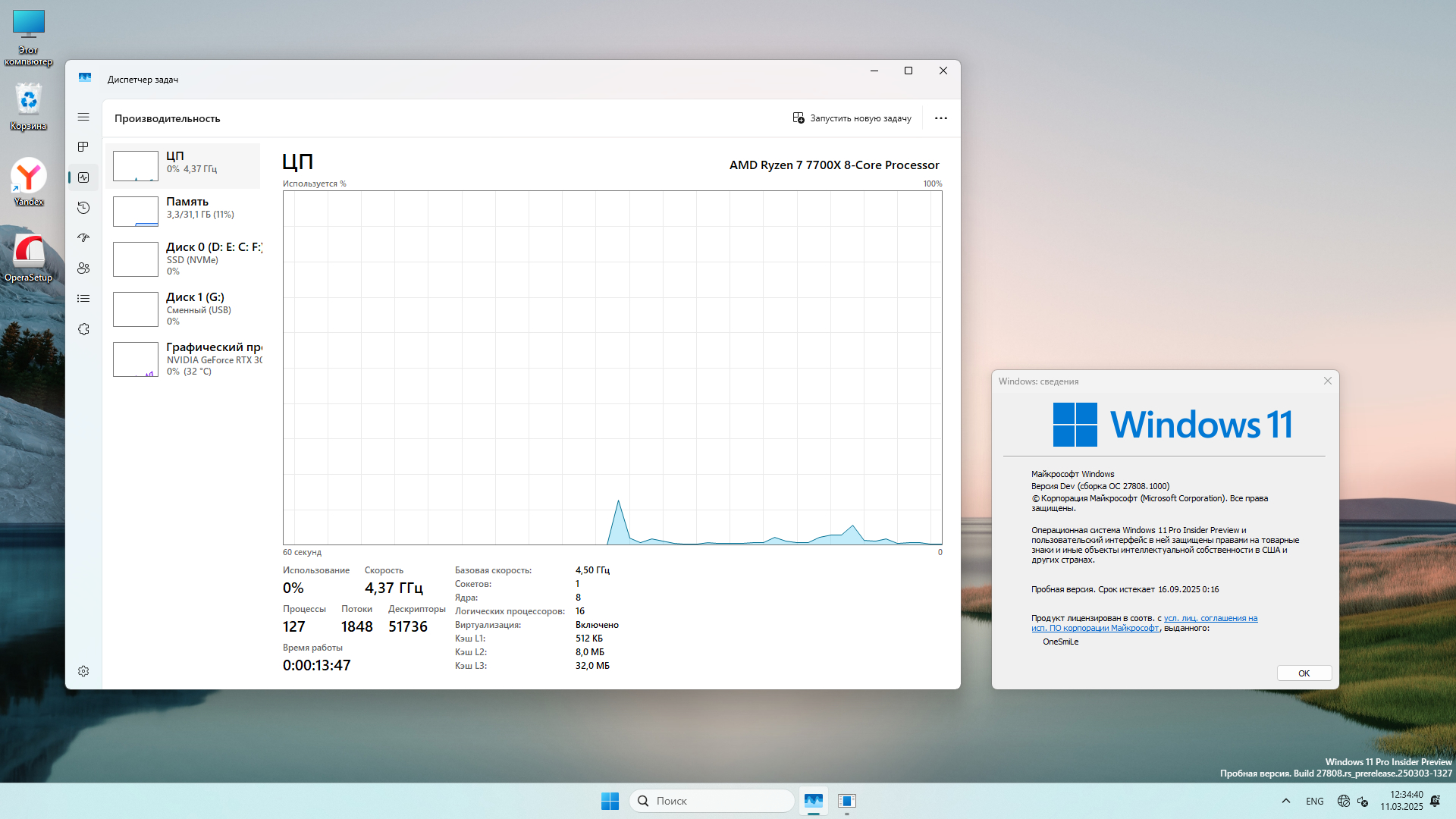Image resolution: width=1456 pixels, height=819 pixels.
Task: Click Запустить новую задачу button
Action: 852,118
